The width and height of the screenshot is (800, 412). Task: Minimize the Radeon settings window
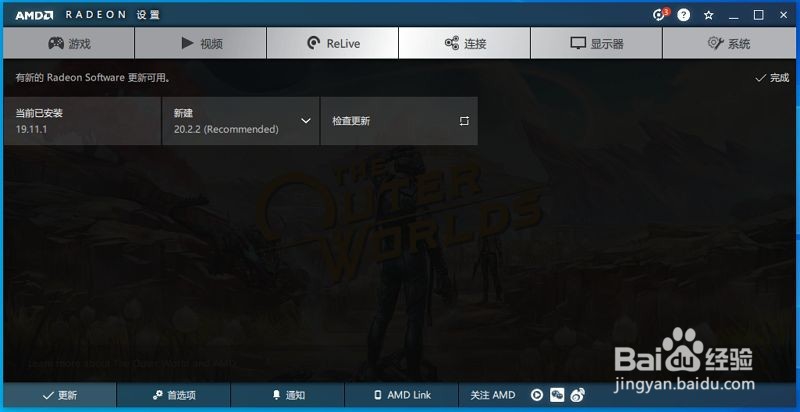(x=734, y=15)
